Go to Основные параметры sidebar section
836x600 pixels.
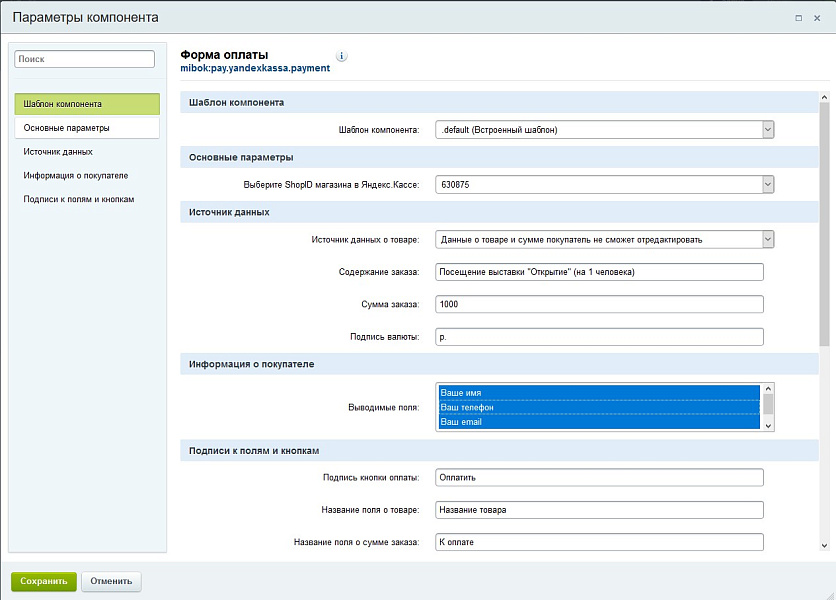(86, 128)
